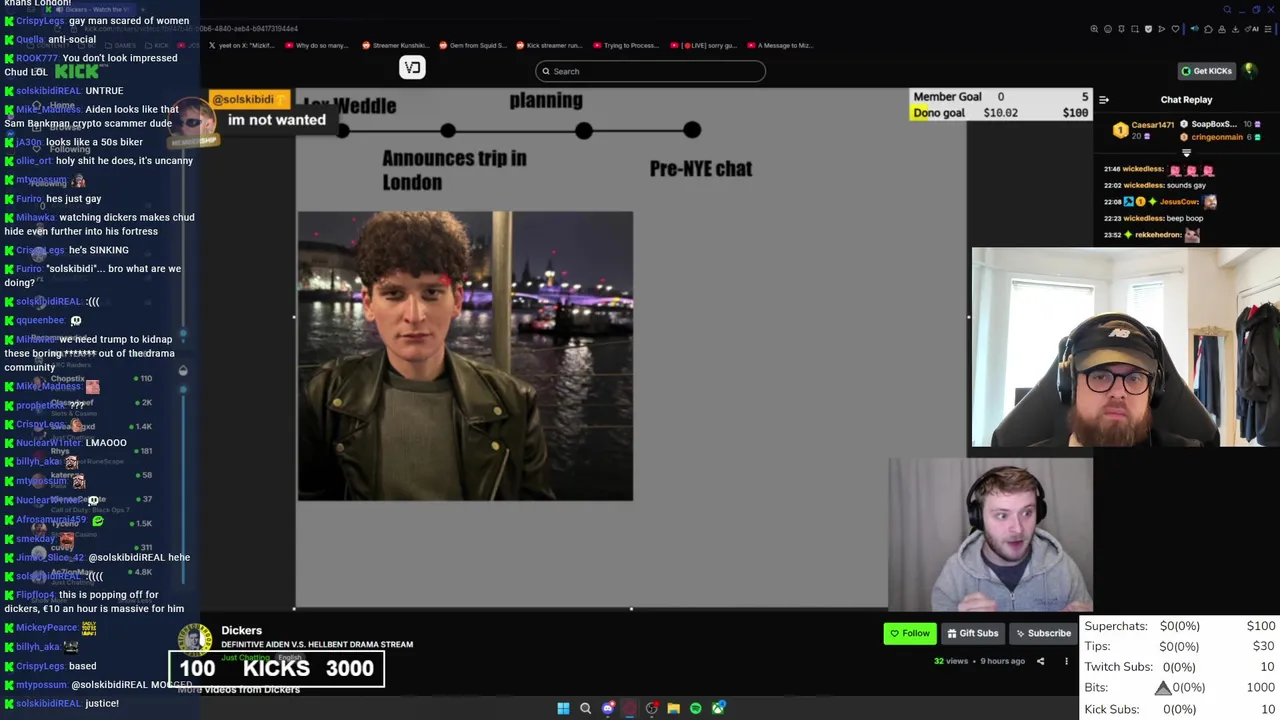Screen dimensions: 1280x720
Task: Click the heart icon in browser toolbar
Action: (x=1175, y=29)
